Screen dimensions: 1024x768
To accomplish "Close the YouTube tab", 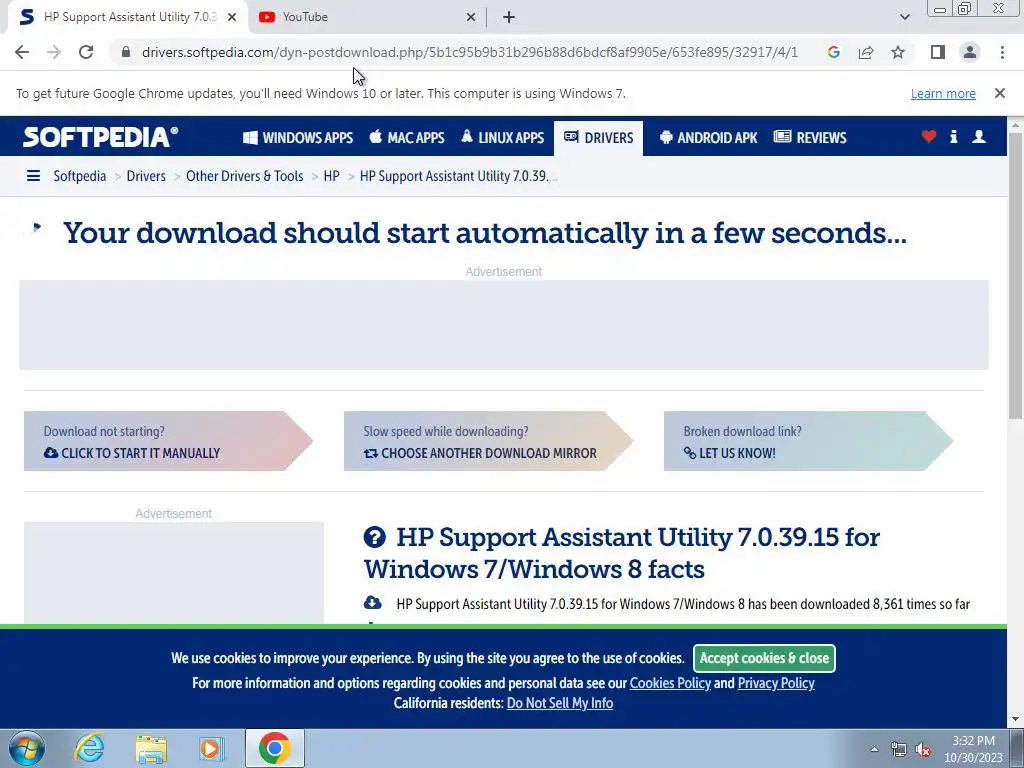I will (x=471, y=17).
